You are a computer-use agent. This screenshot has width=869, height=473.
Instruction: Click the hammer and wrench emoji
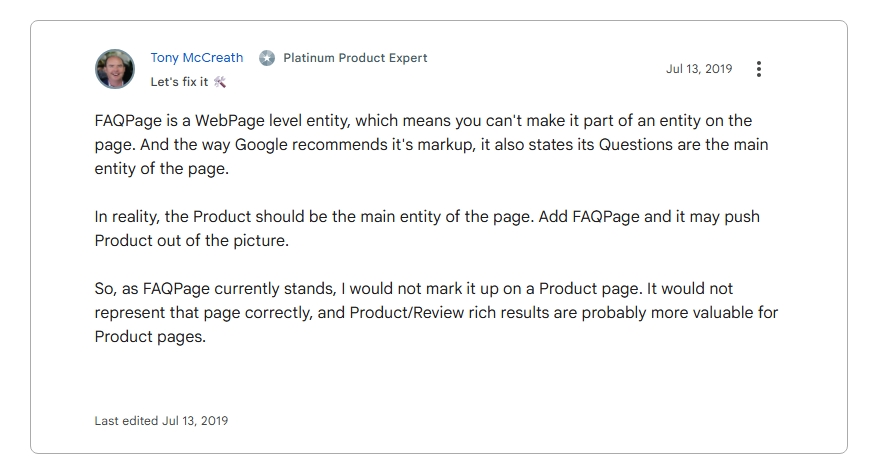tap(220, 82)
